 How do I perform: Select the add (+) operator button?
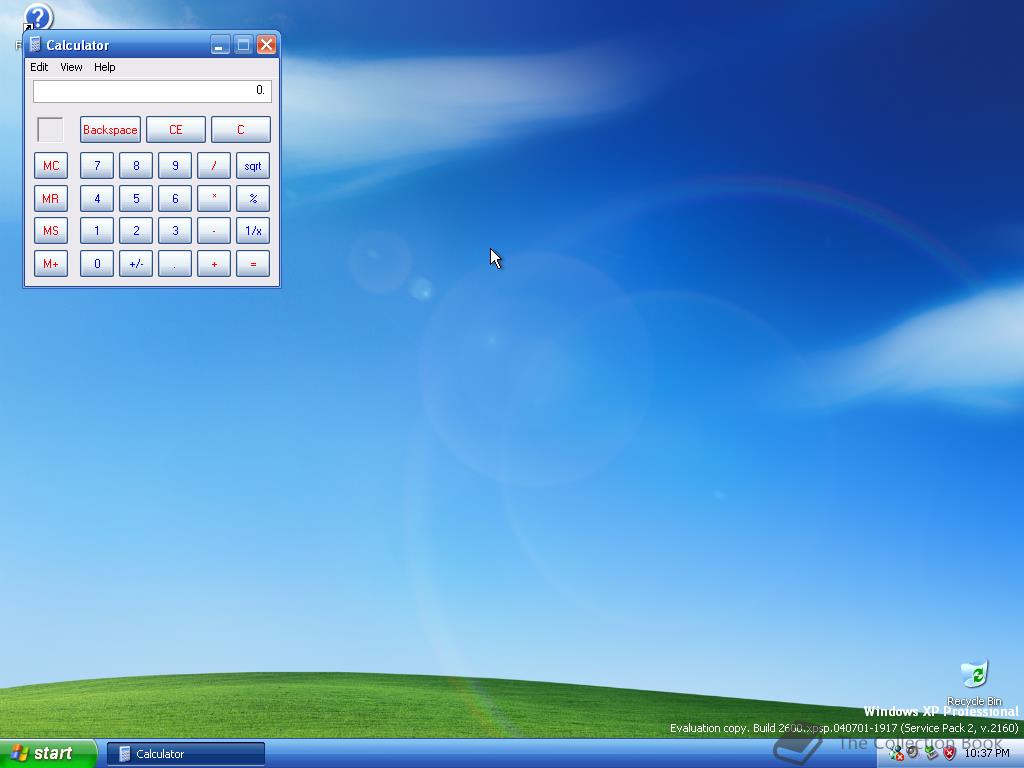point(214,263)
